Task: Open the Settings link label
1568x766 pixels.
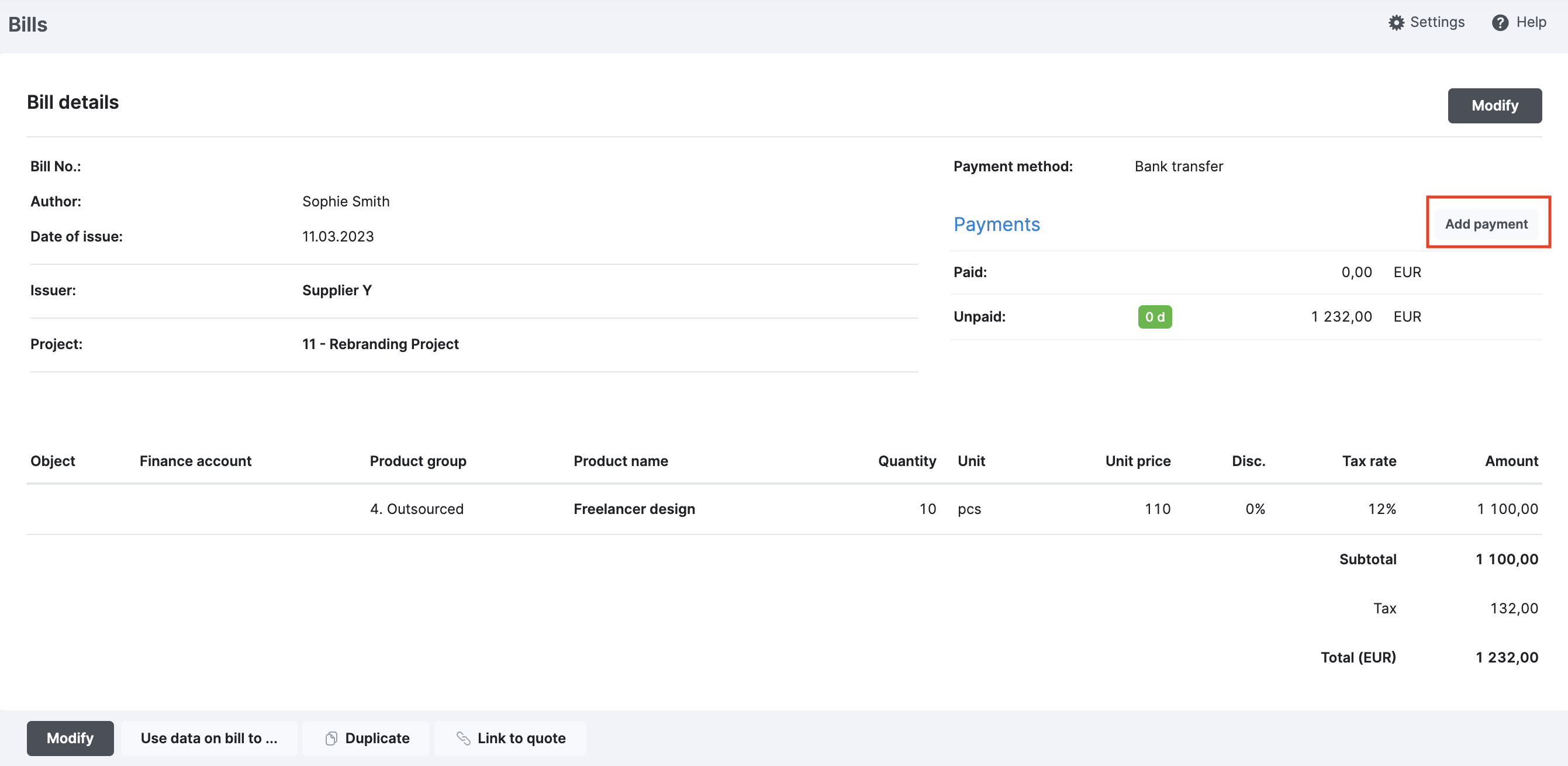Action: click(x=1437, y=22)
